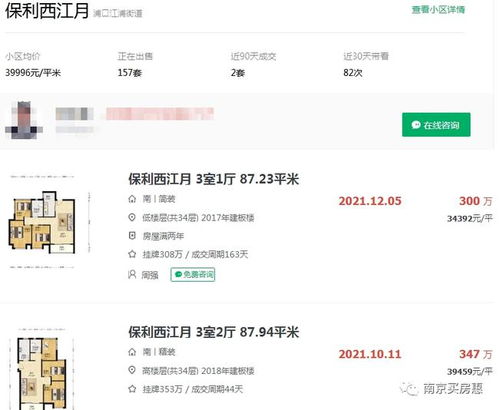Screen dimensions: 499x410
Task: Click the chat bubble icon in 在线咨询
Action: [416, 125]
